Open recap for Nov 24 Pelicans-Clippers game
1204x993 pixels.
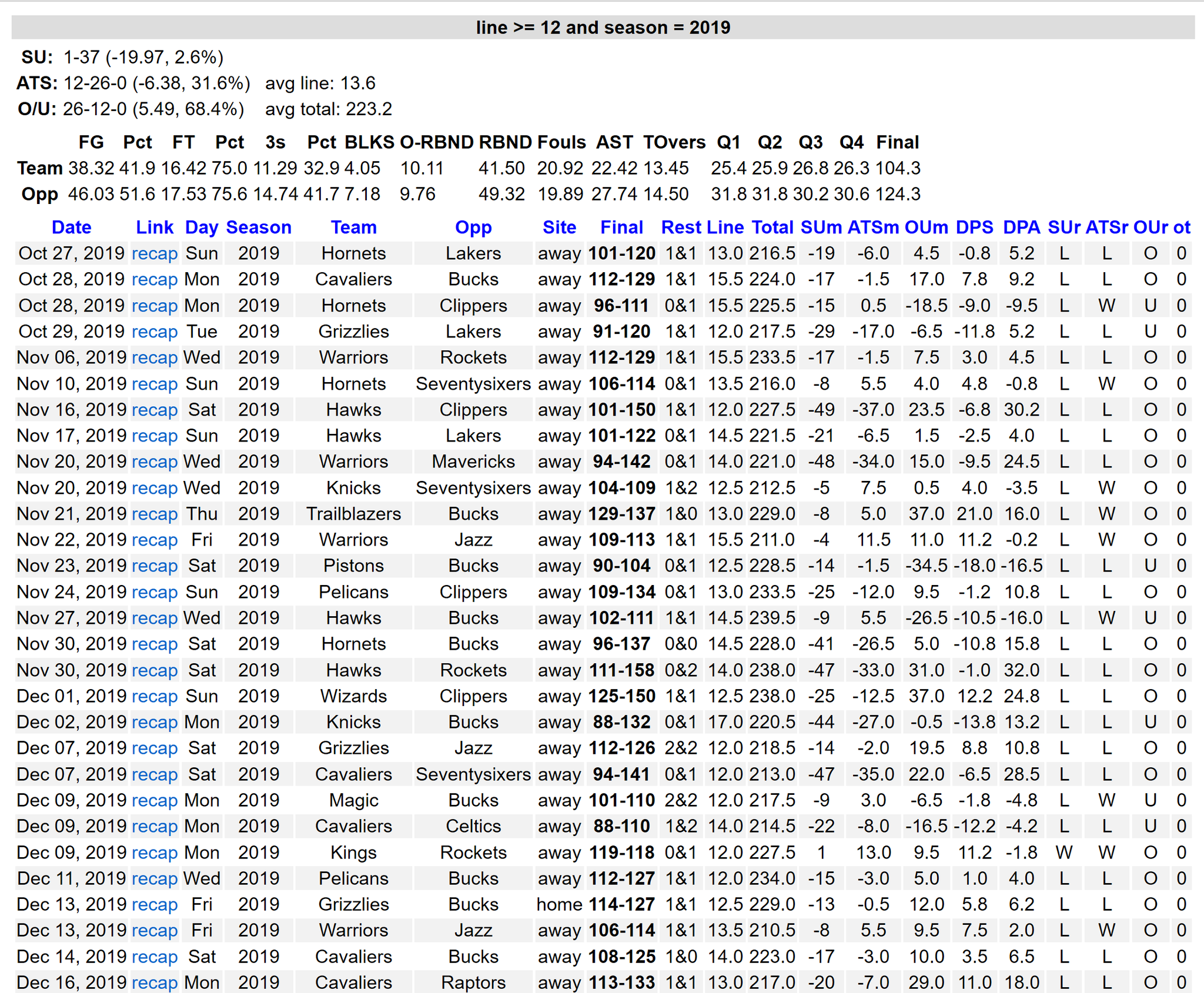(155, 592)
